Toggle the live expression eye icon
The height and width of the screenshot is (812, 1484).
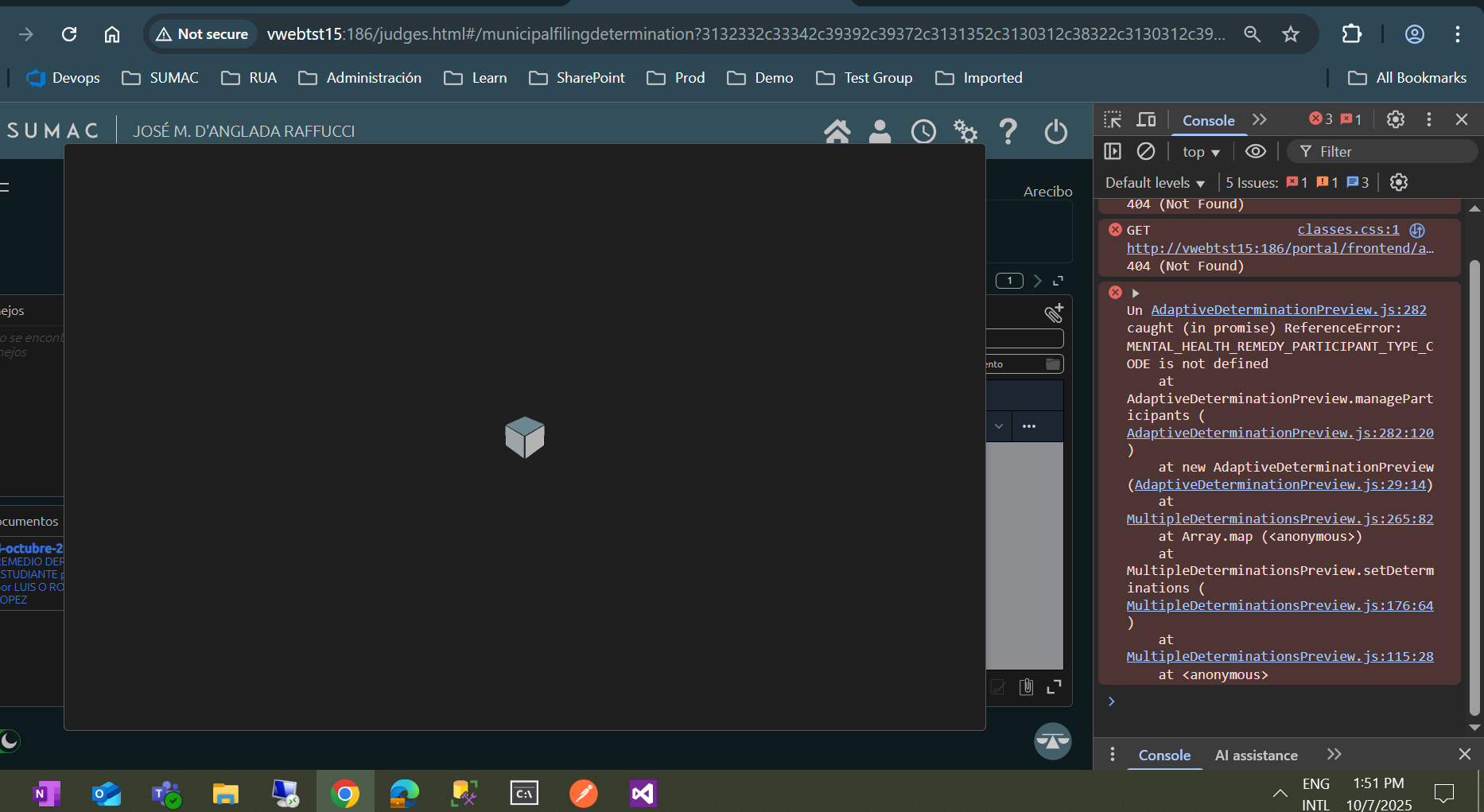[1255, 151]
